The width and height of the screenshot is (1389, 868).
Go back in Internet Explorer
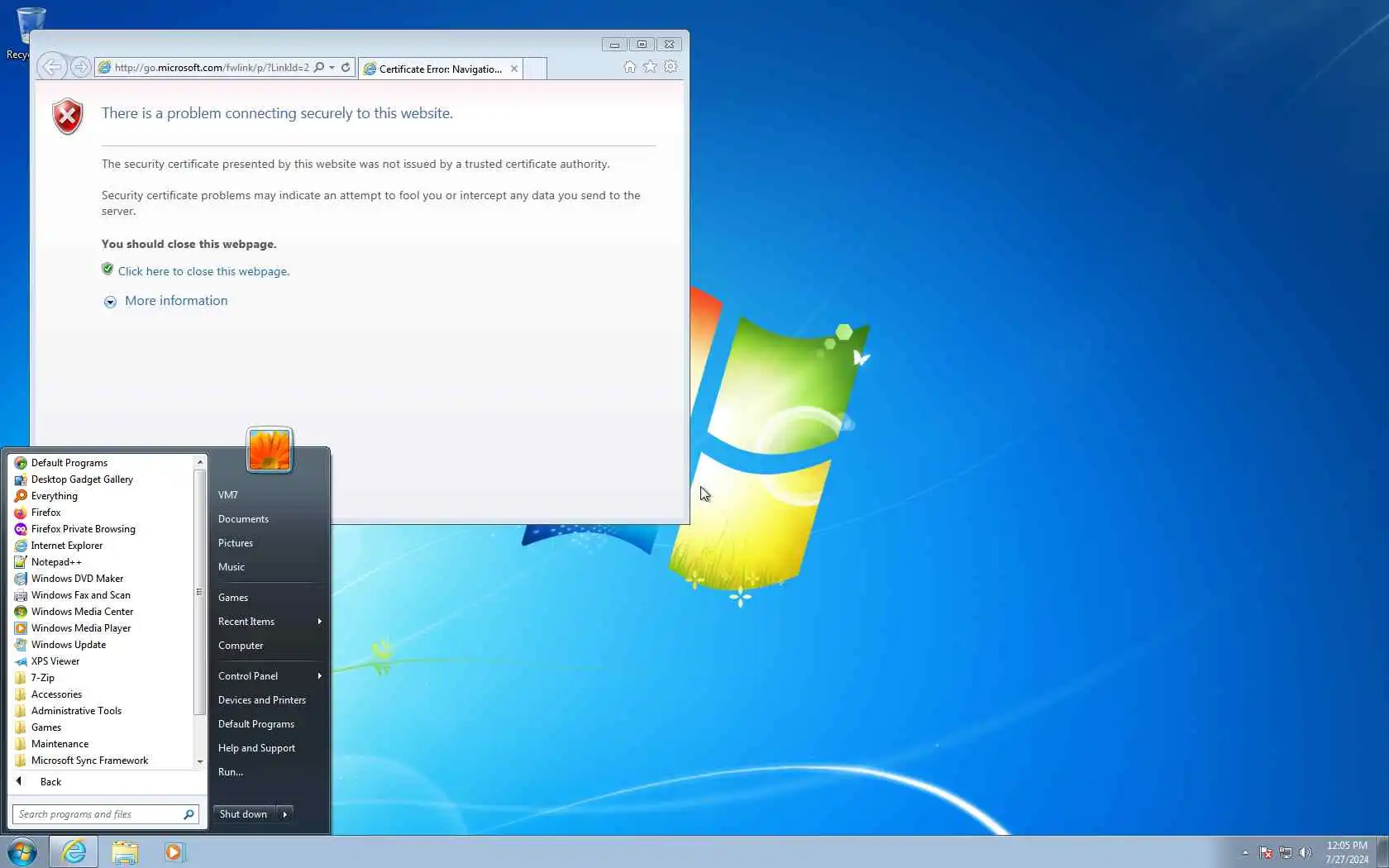51,68
